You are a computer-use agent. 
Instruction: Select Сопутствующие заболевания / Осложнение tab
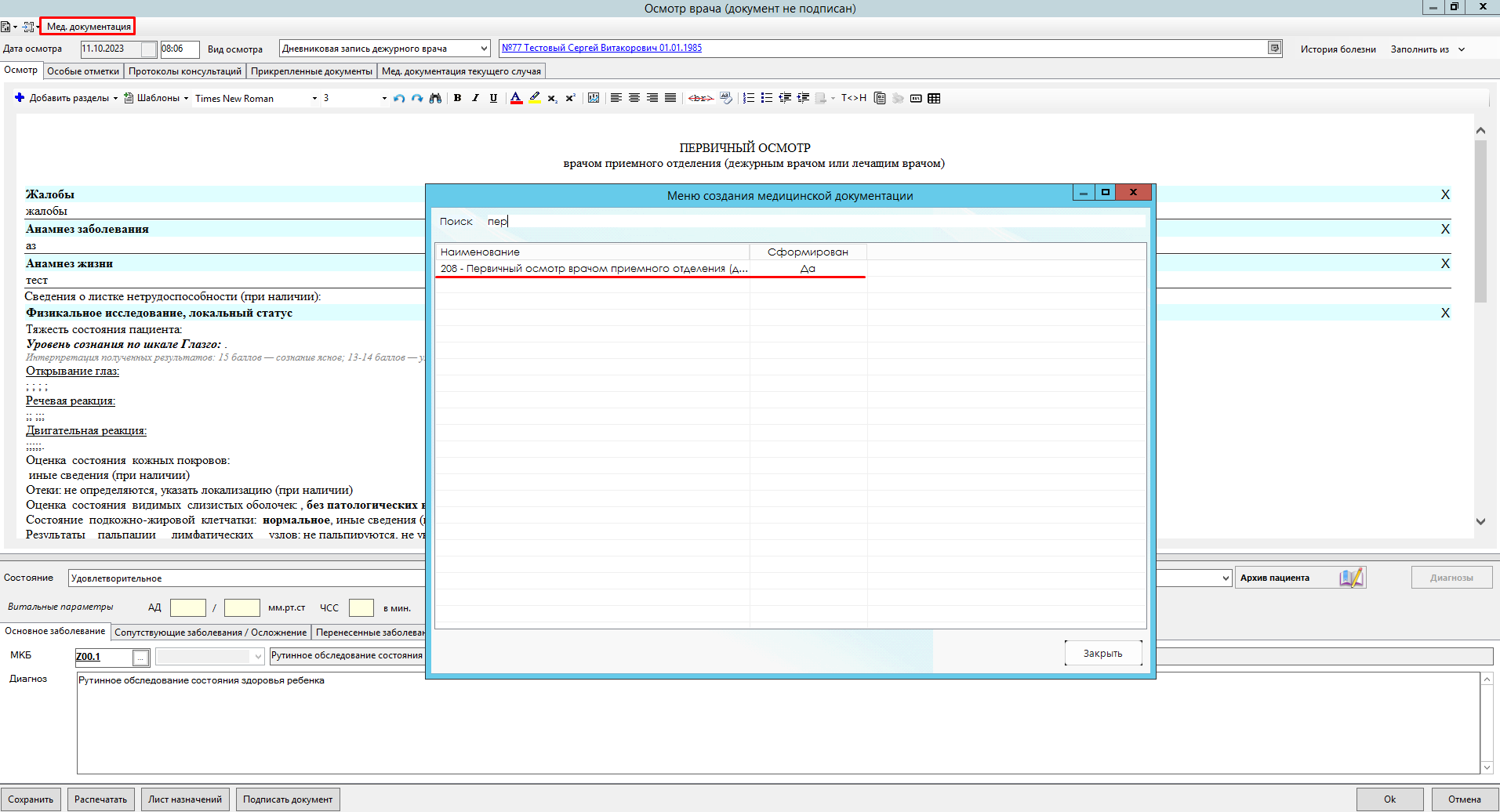[x=211, y=633]
